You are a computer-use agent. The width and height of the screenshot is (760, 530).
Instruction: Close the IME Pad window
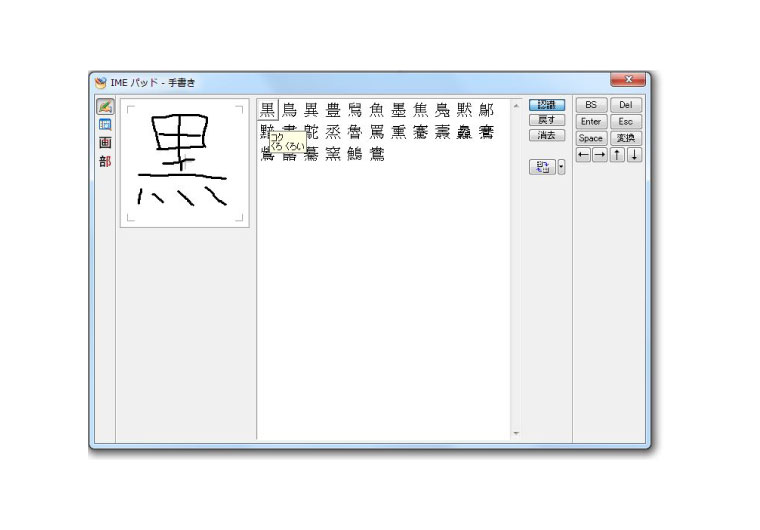(628, 80)
